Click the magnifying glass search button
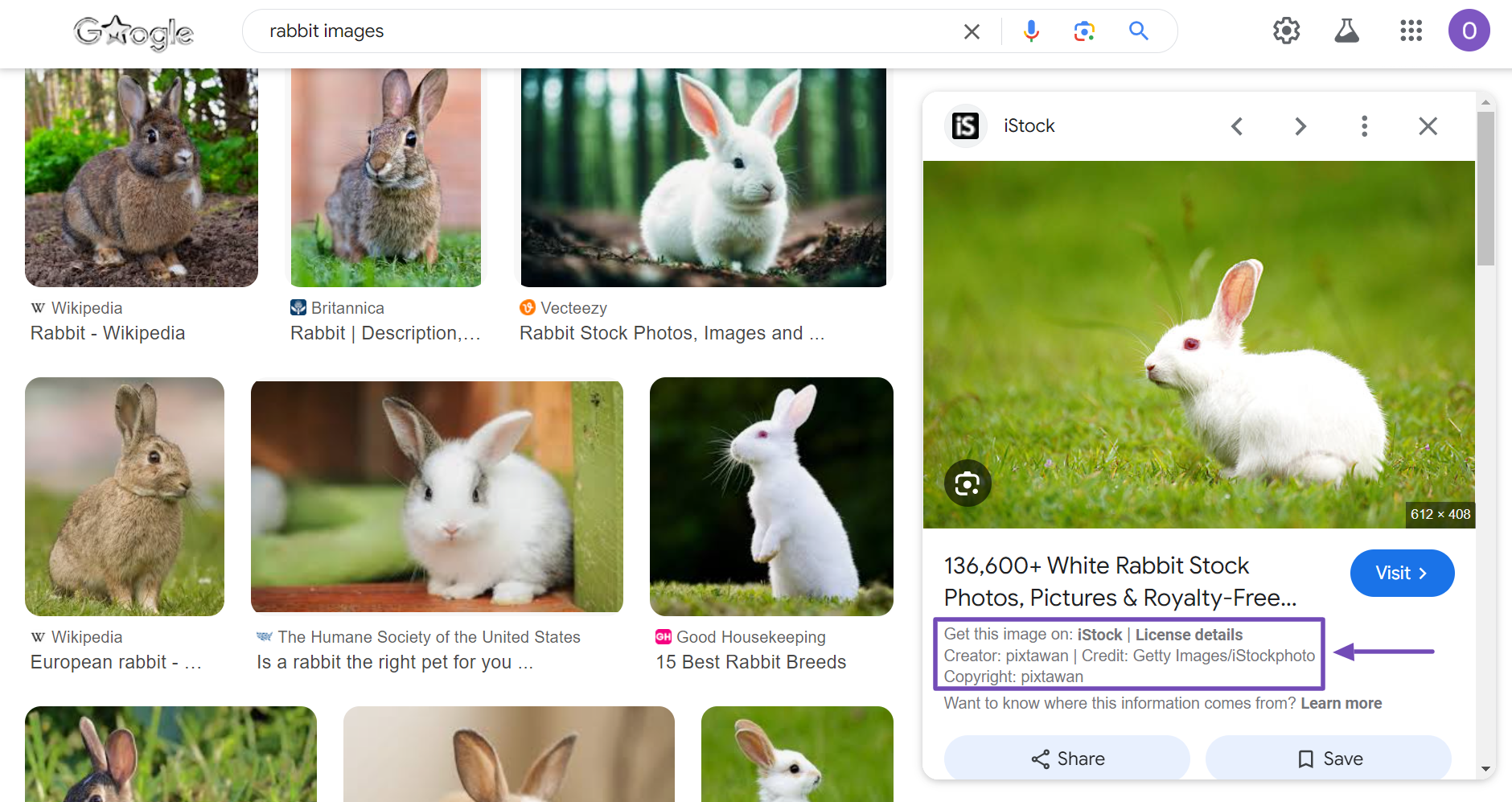1512x802 pixels. click(1138, 31)
